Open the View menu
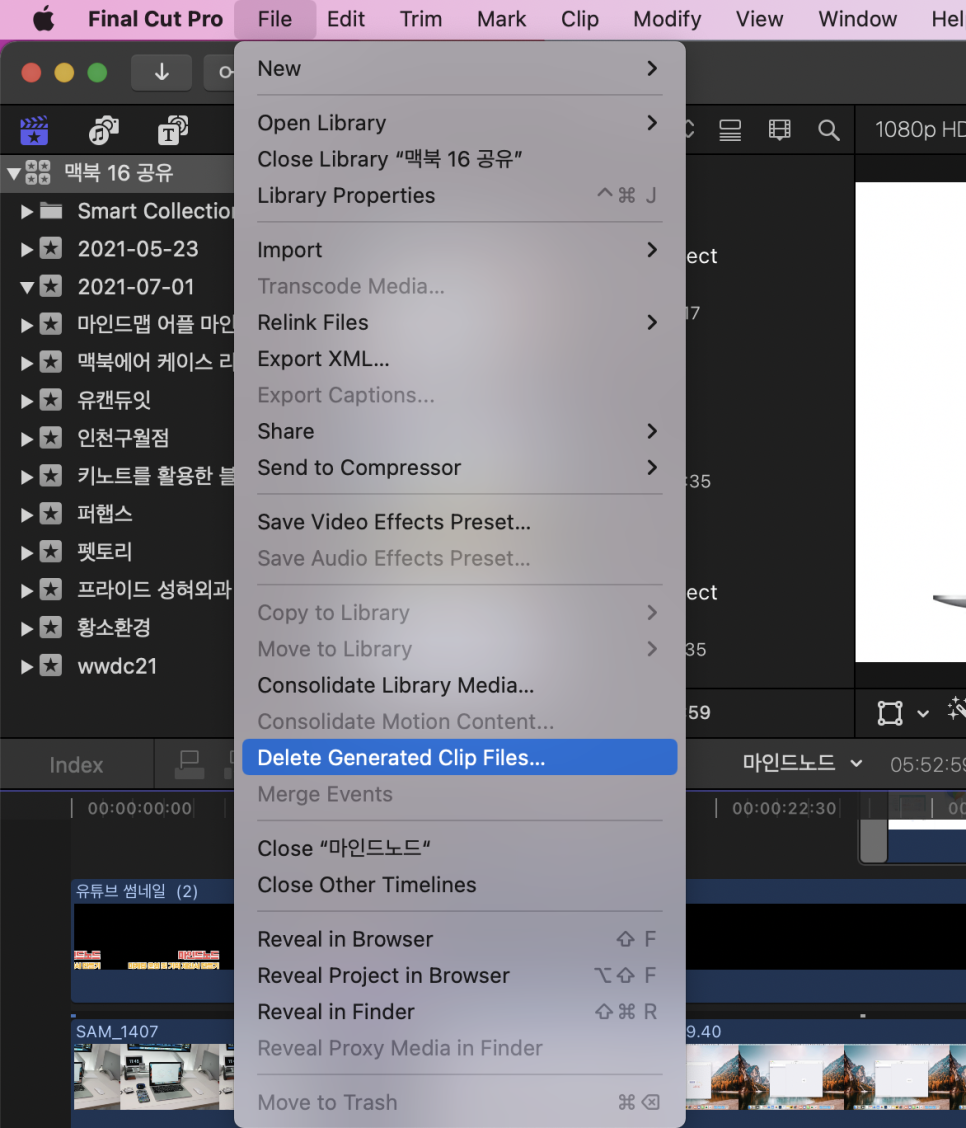 [759, 19]
